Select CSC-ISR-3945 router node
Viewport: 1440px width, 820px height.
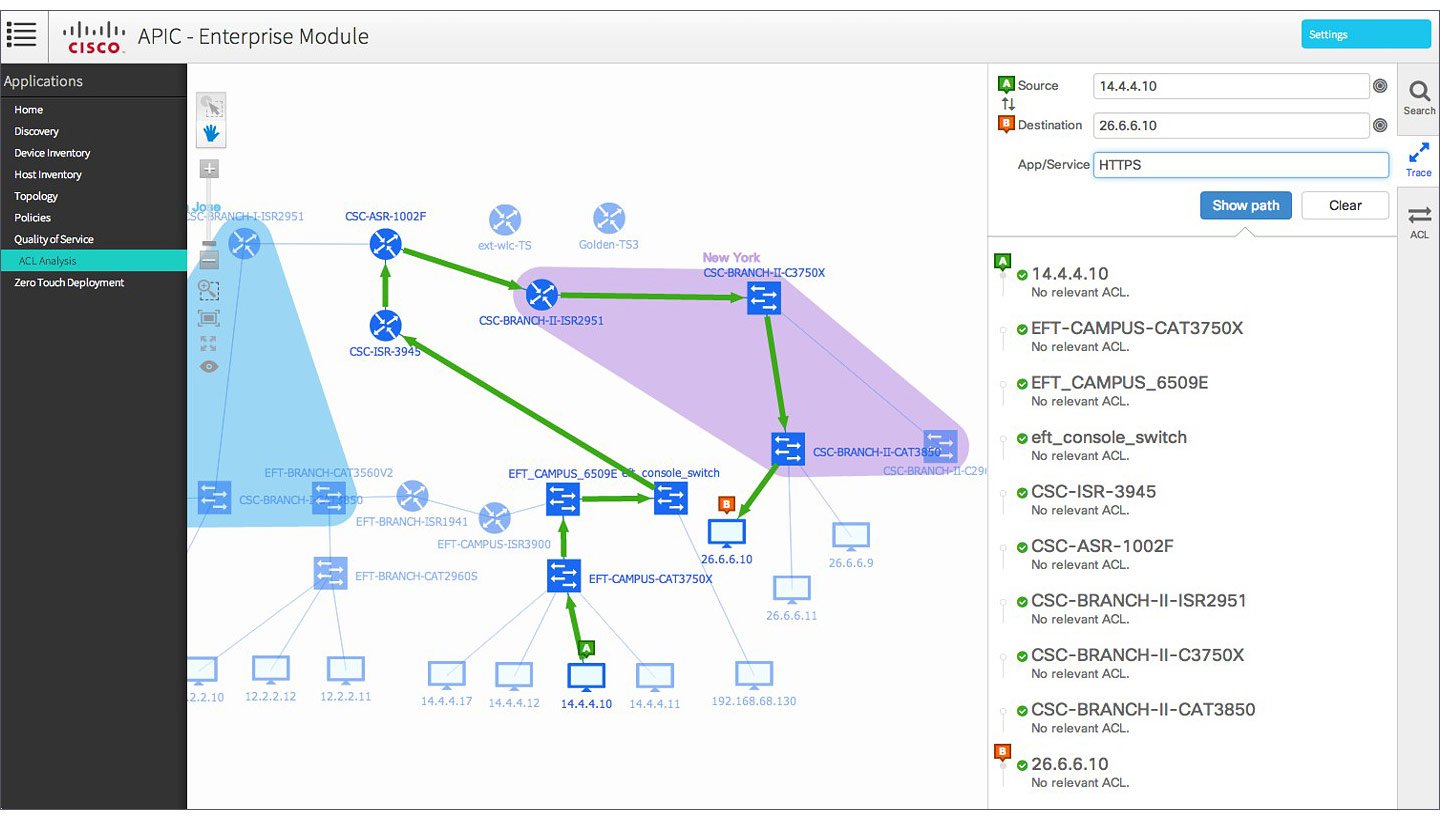[385, 325]
